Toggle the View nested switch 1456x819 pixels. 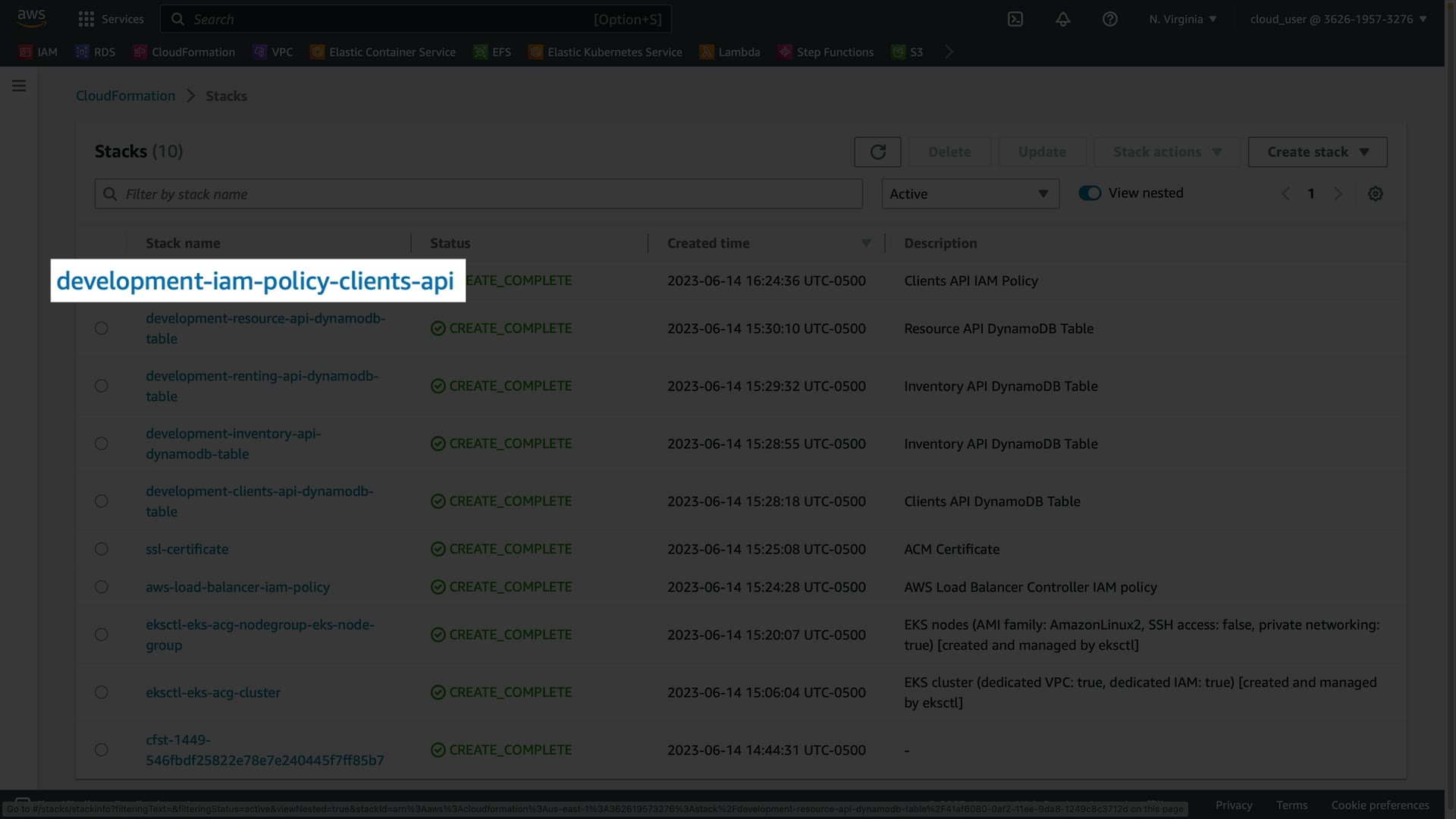[1090, 193]
